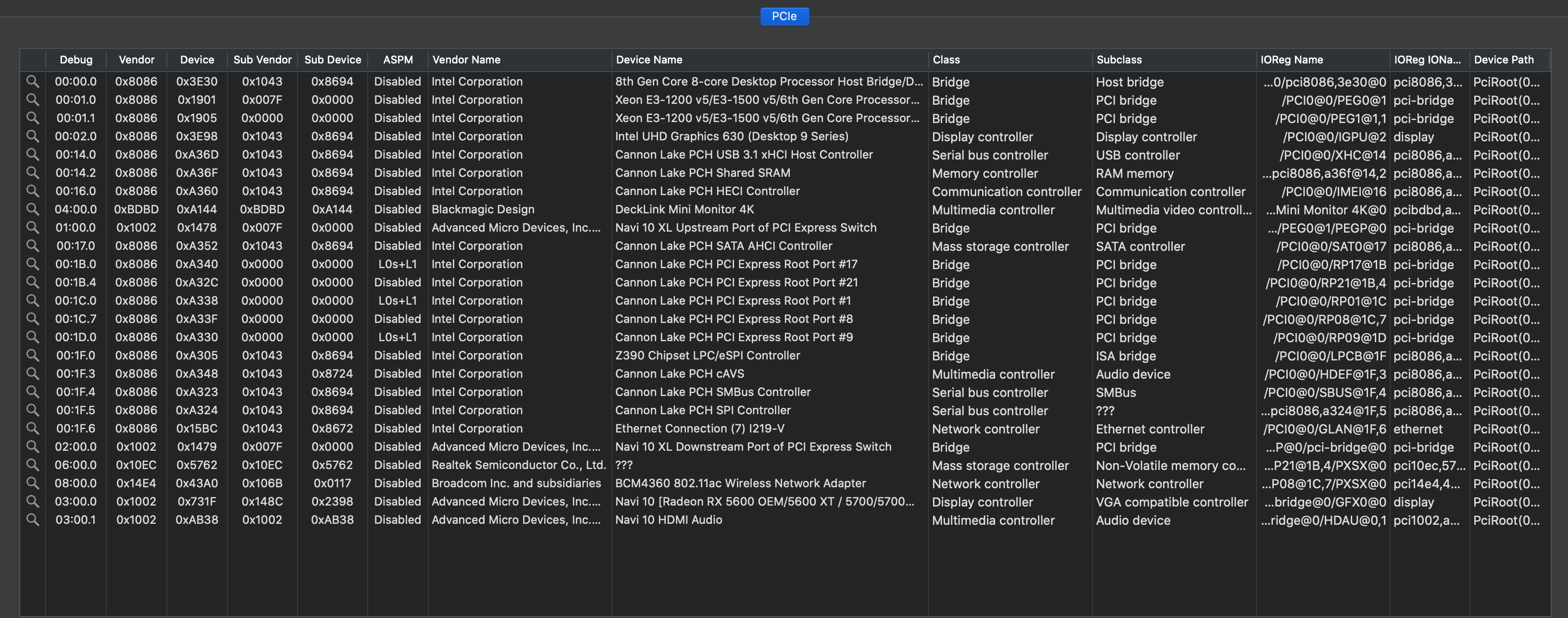
Task: Click magnifier icon for Intel UHD Graphics 630 row
Action: pyautogui.click(x=33, y=136)
